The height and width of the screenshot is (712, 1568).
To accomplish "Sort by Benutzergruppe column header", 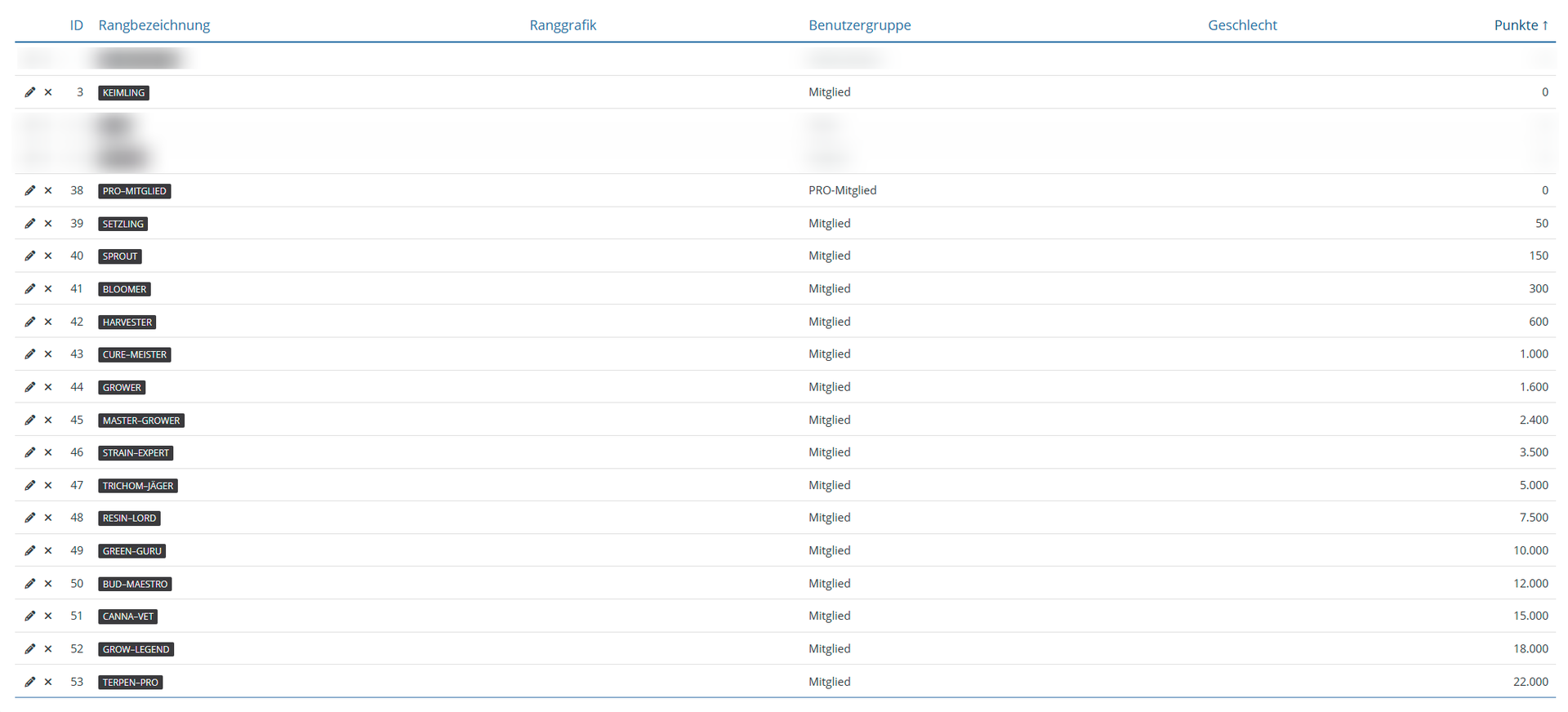I will tap(859, 25).
